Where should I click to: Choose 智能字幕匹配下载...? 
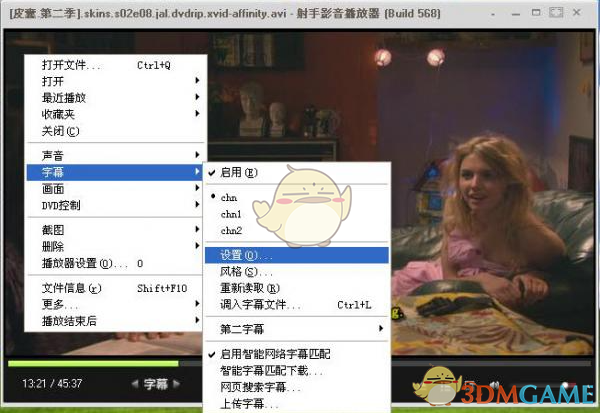pos(297,371)
